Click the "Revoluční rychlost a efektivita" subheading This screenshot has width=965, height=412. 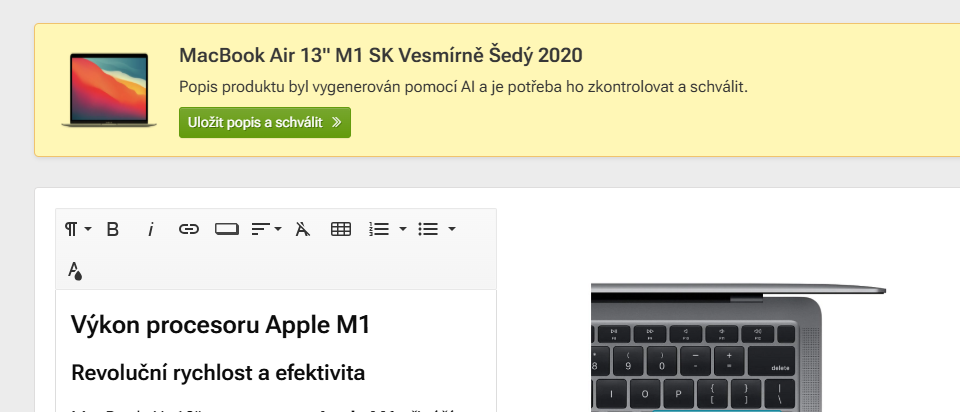[218, 373]
